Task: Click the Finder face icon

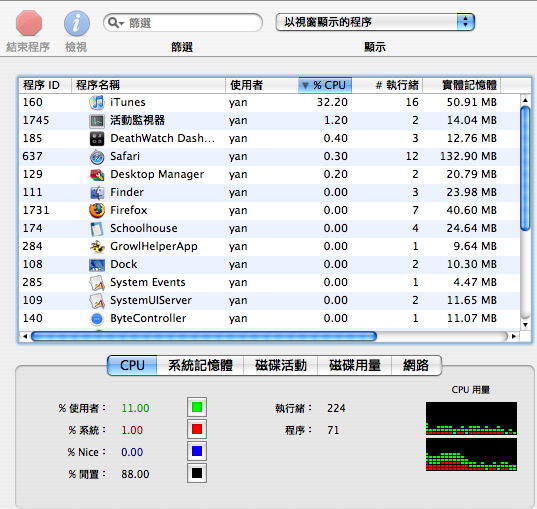Action: [x=97, y=193]
